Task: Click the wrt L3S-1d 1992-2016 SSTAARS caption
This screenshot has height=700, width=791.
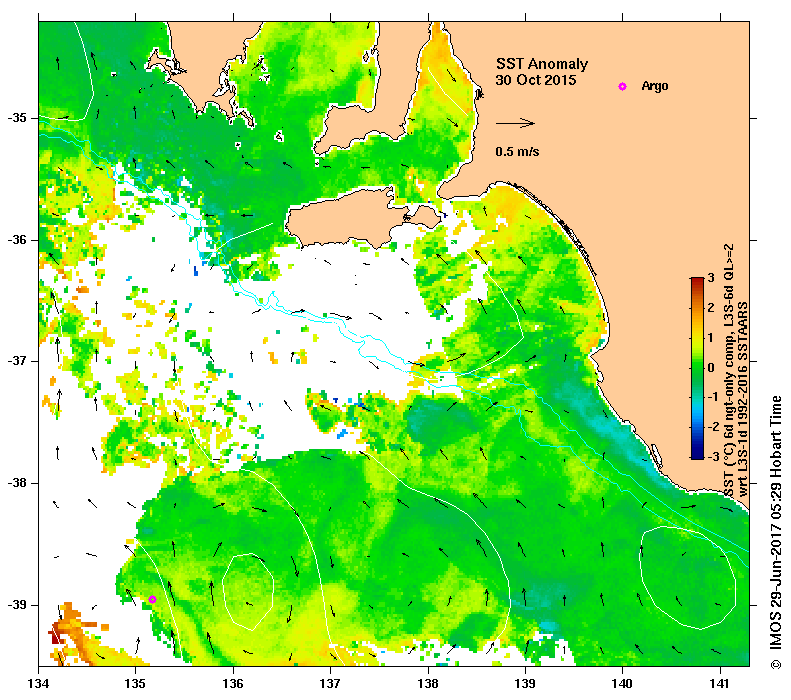Action: (x=742, y=399)
